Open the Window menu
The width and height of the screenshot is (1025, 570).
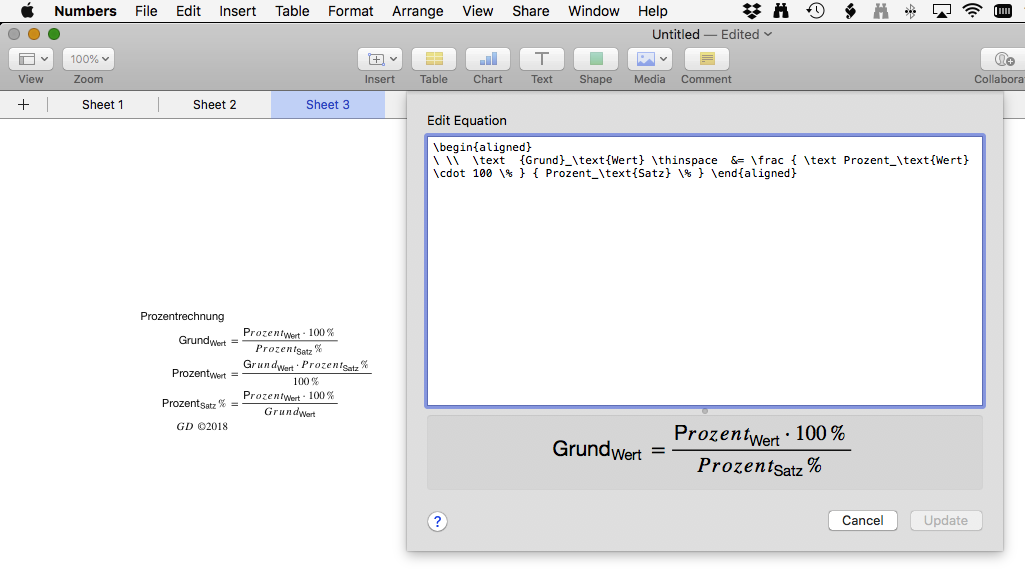tap(594, 11)
